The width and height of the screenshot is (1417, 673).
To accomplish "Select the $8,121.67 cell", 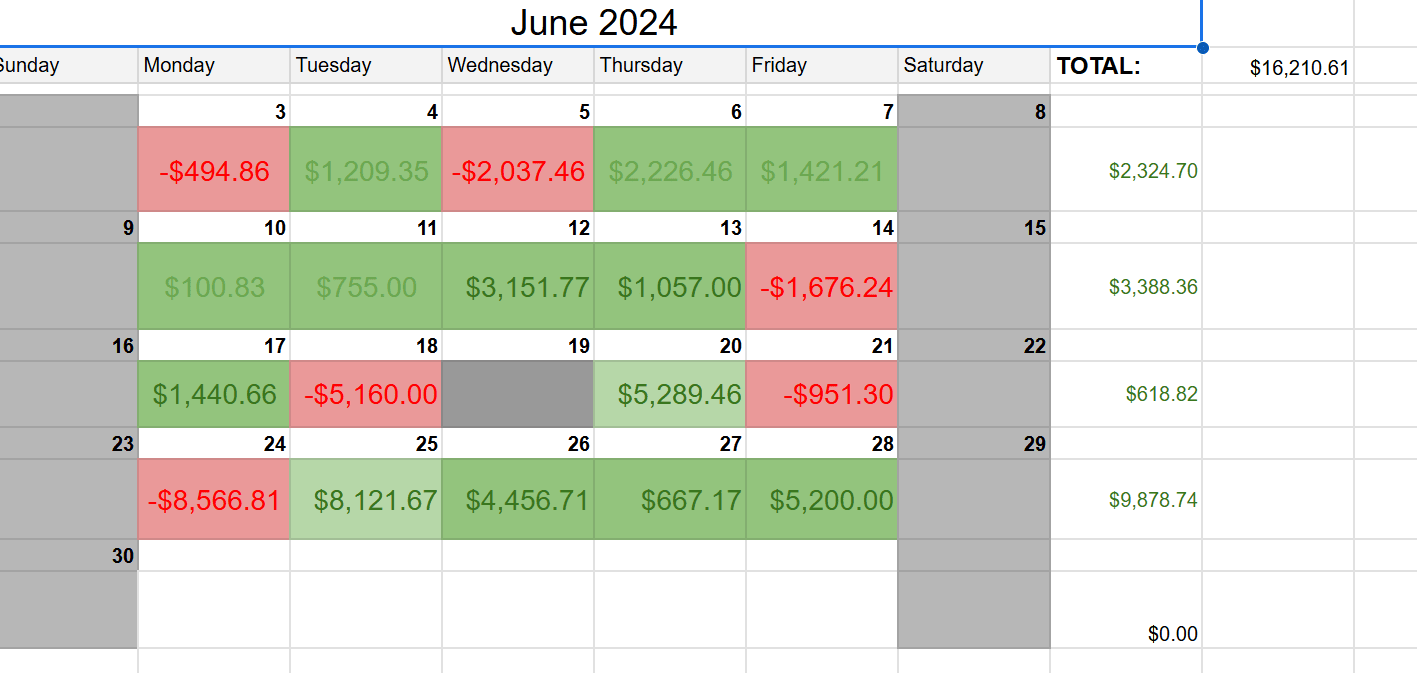I will click(x=366, y=500).
